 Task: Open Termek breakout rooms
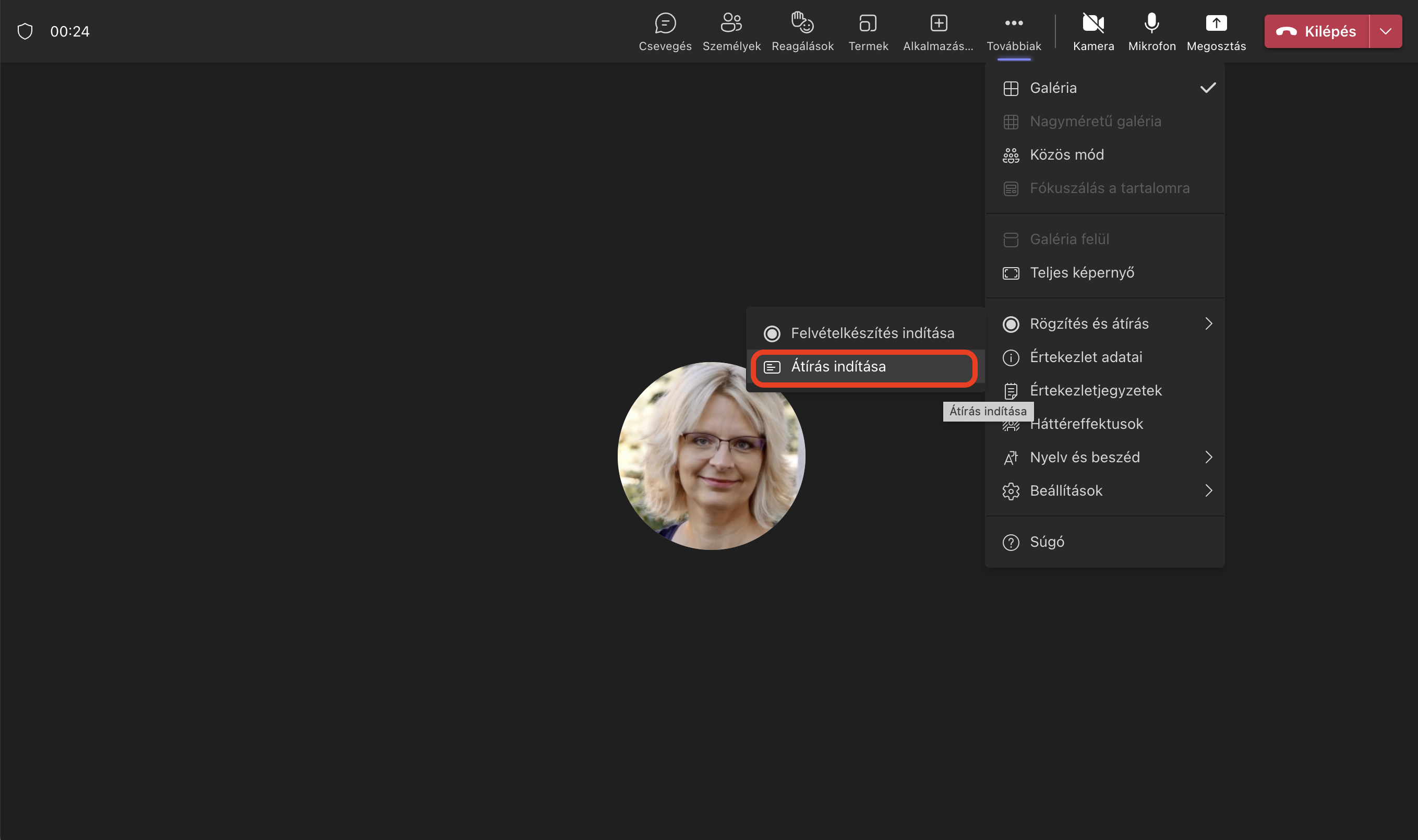tap(868, 32)
